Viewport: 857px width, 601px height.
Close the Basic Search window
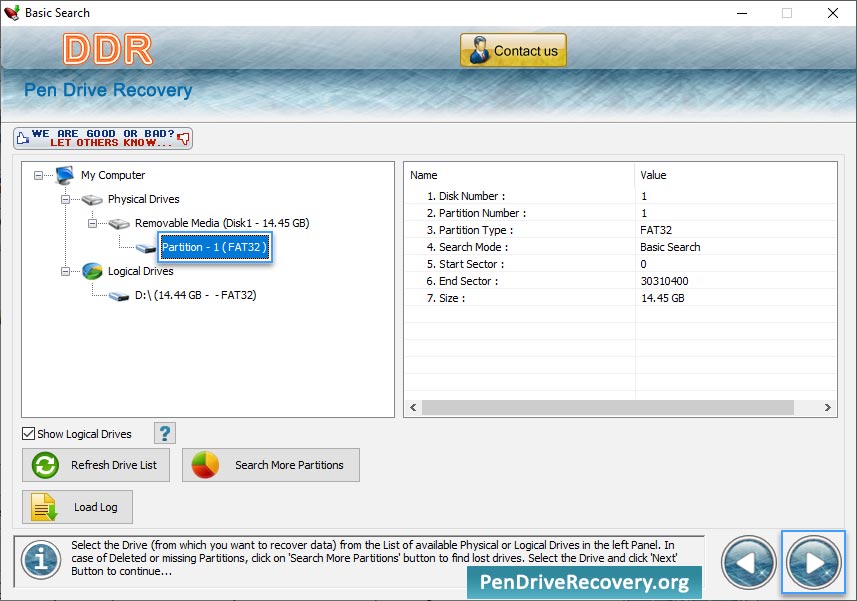point(832,13)
